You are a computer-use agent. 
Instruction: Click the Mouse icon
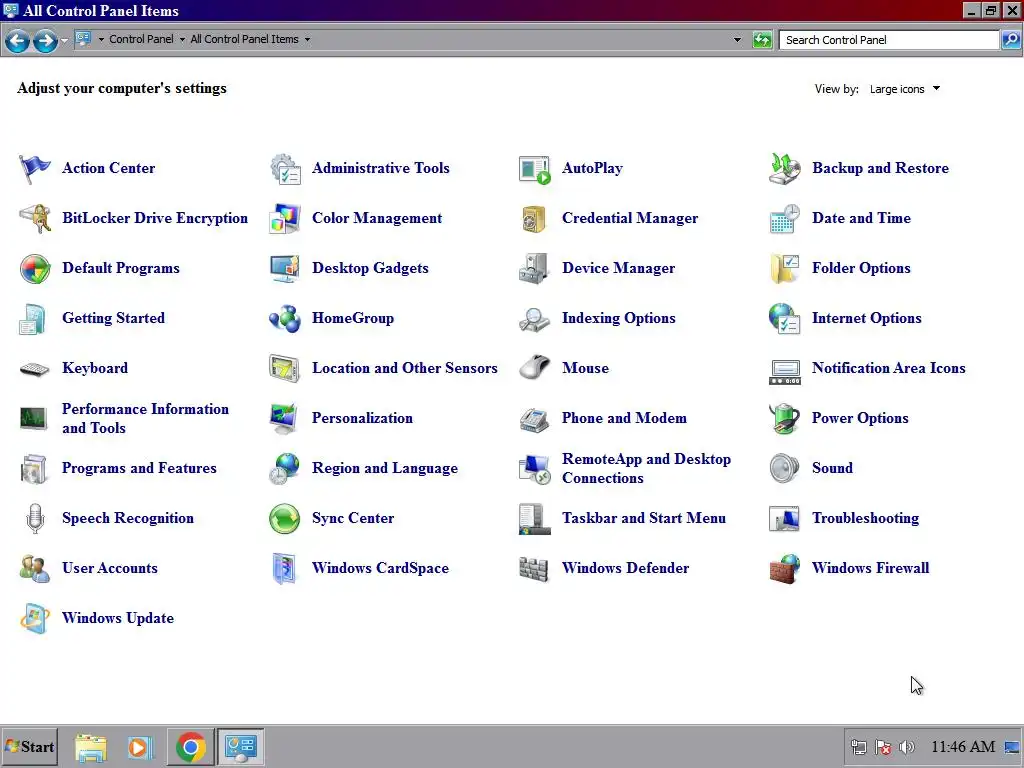[534, 368]
